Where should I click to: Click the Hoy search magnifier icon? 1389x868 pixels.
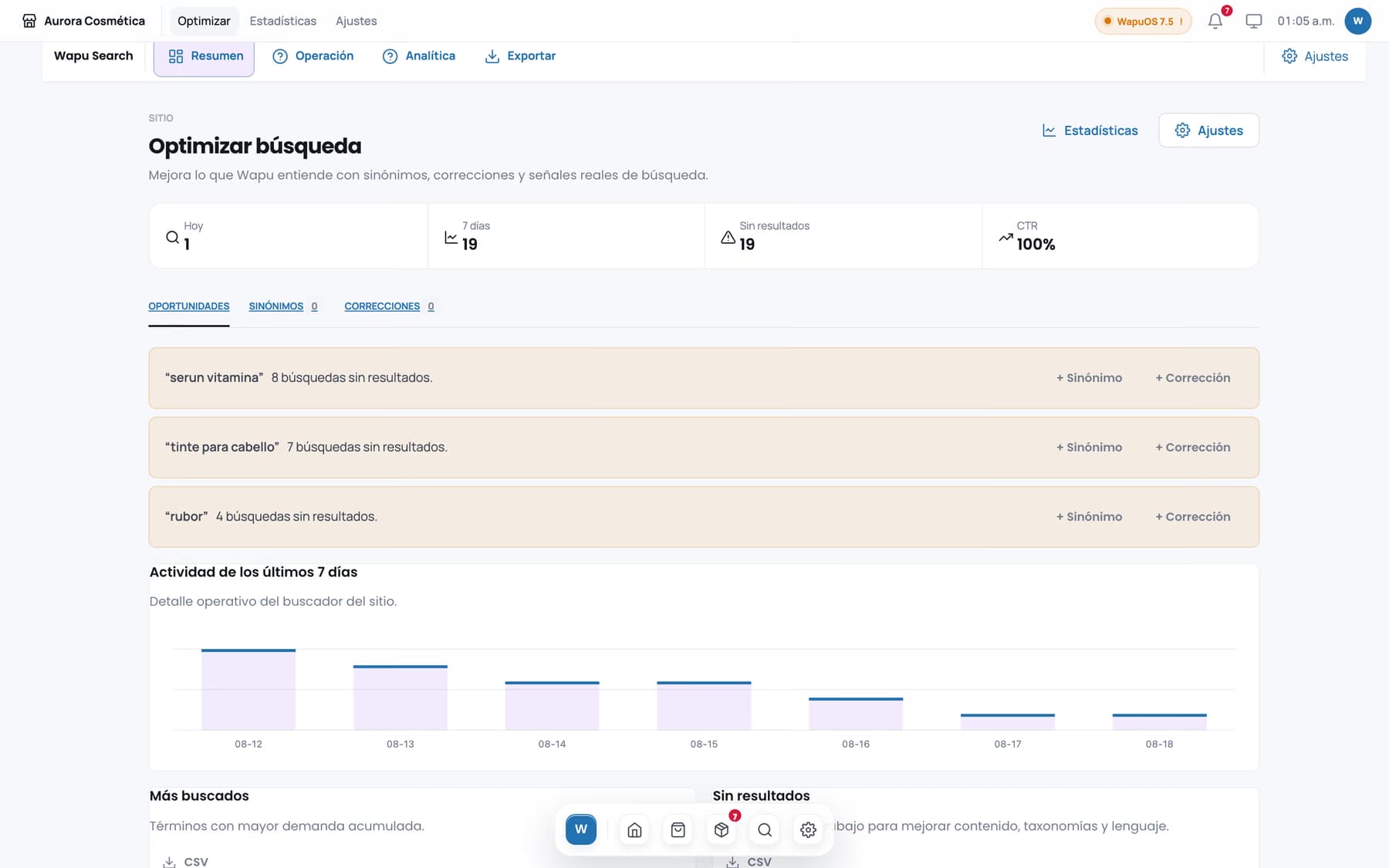[173, 237]
